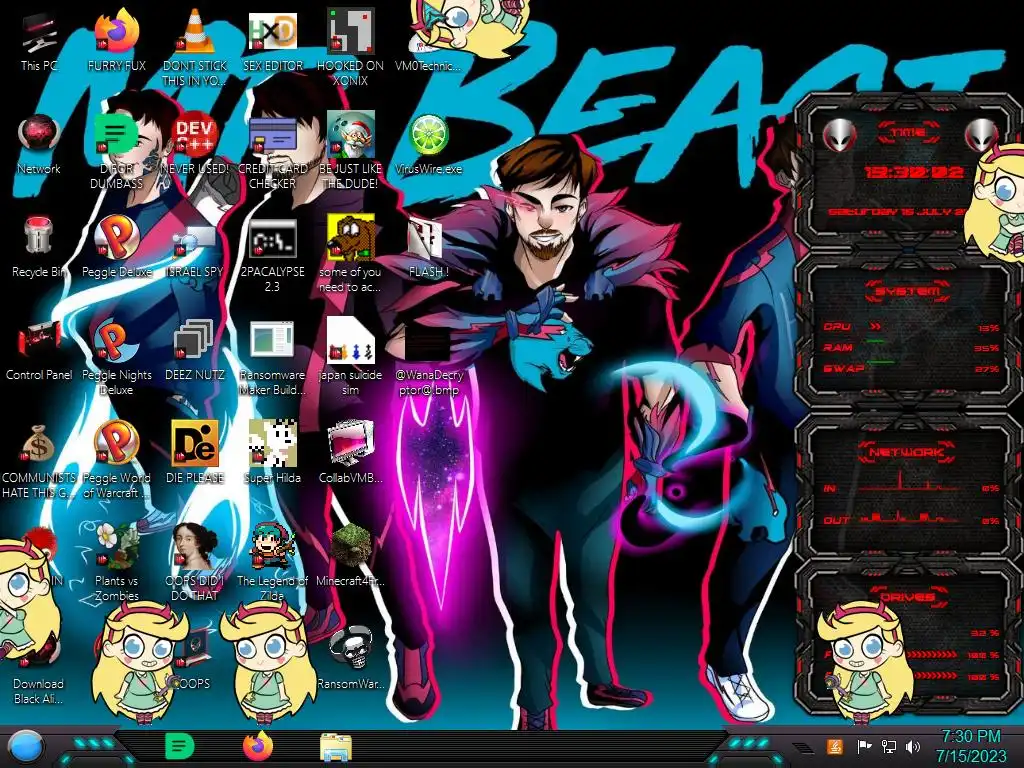Select the @WanaDecryptor@.bmp file
This screenshot has width=1024, height=768.
[x=429, y=358]
